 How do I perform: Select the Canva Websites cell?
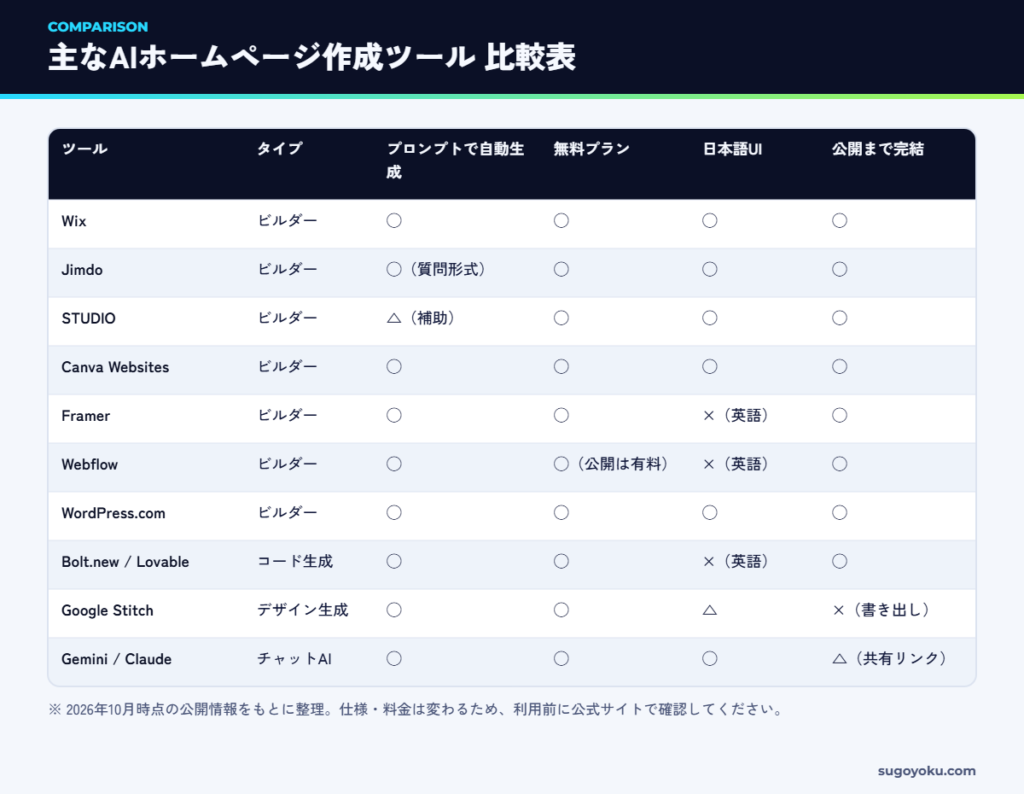pyautogui.click(x=115, y=367)
